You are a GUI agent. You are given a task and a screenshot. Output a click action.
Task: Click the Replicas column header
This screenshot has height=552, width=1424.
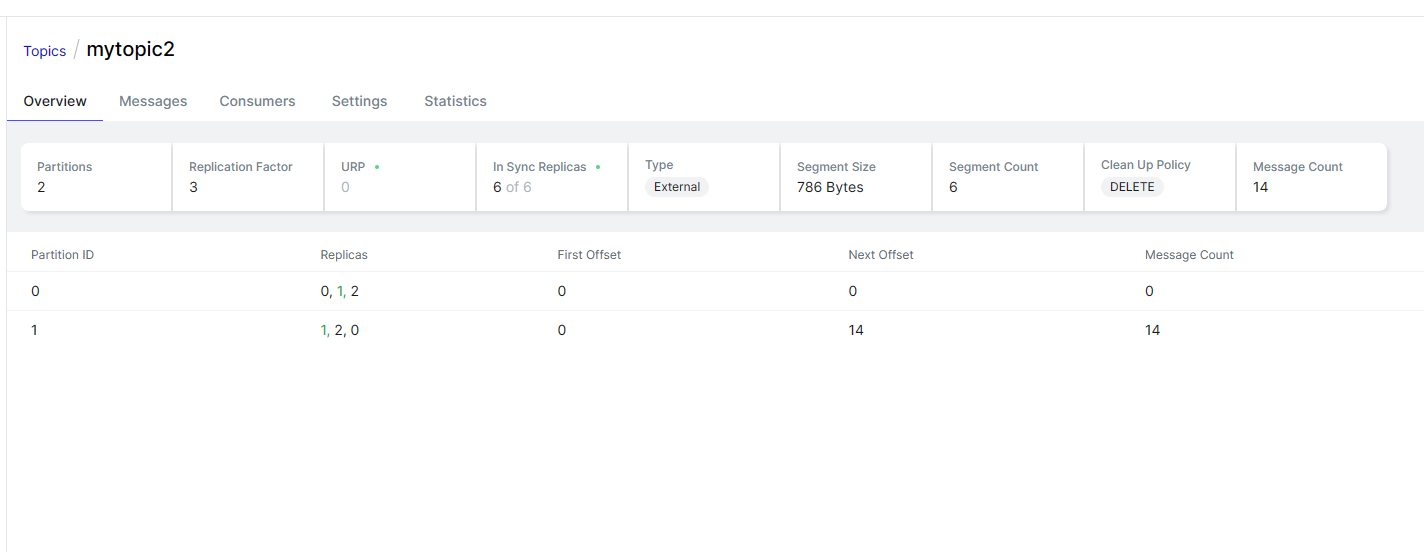click(344, 255)
